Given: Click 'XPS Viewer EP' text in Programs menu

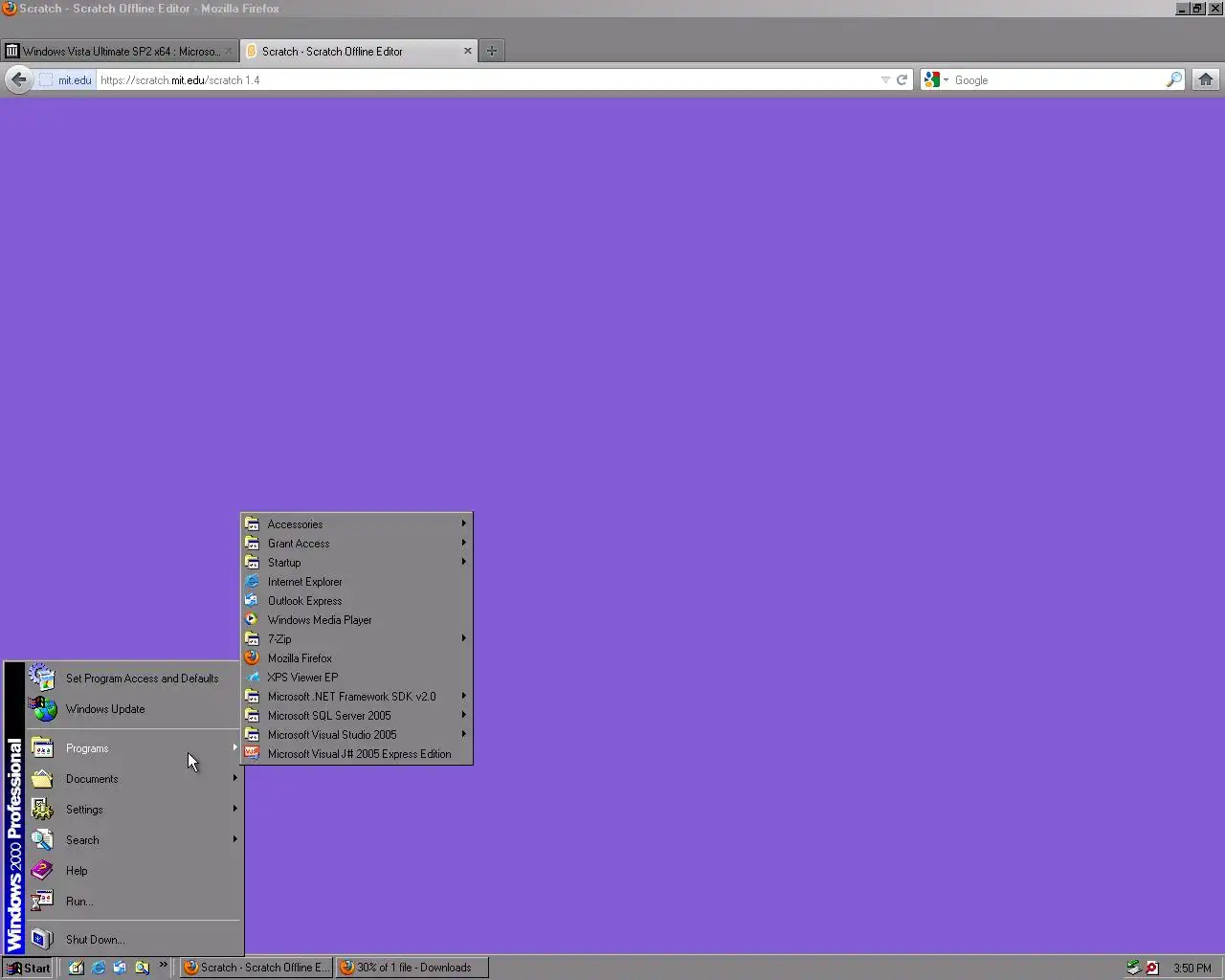Looking at the screenshot, I should (x=302, y=678).
